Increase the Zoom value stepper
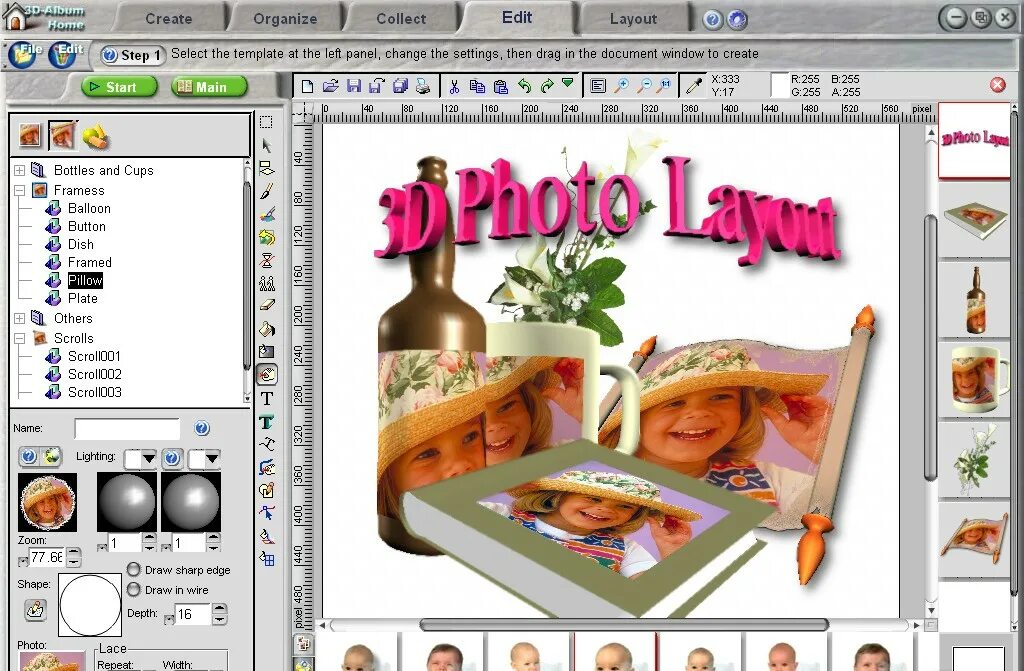The height and width of the screenshot is (671, 1024). (x=74, y=553)
